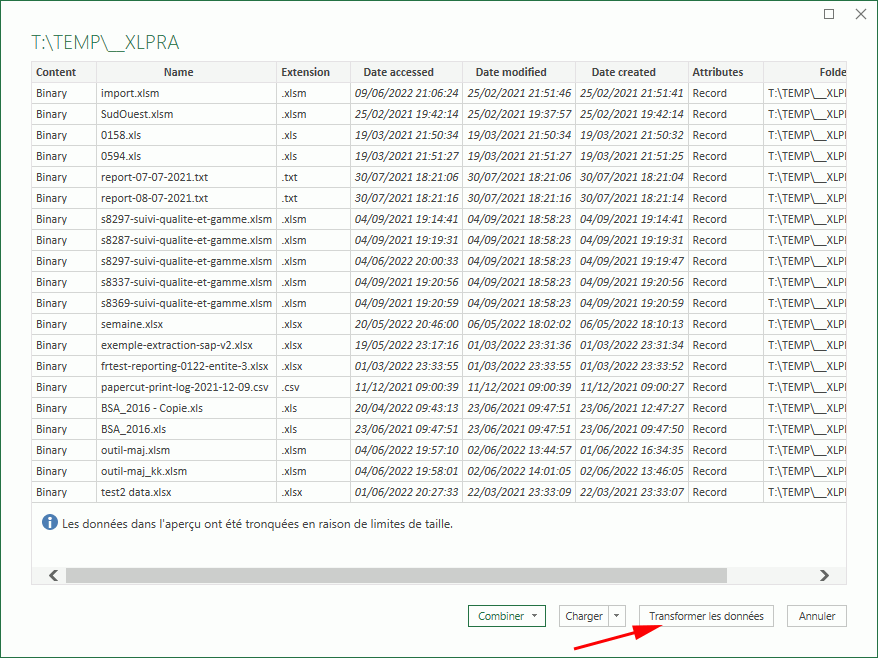
Task: Click the Charger button
Action: tap(584, 616)
